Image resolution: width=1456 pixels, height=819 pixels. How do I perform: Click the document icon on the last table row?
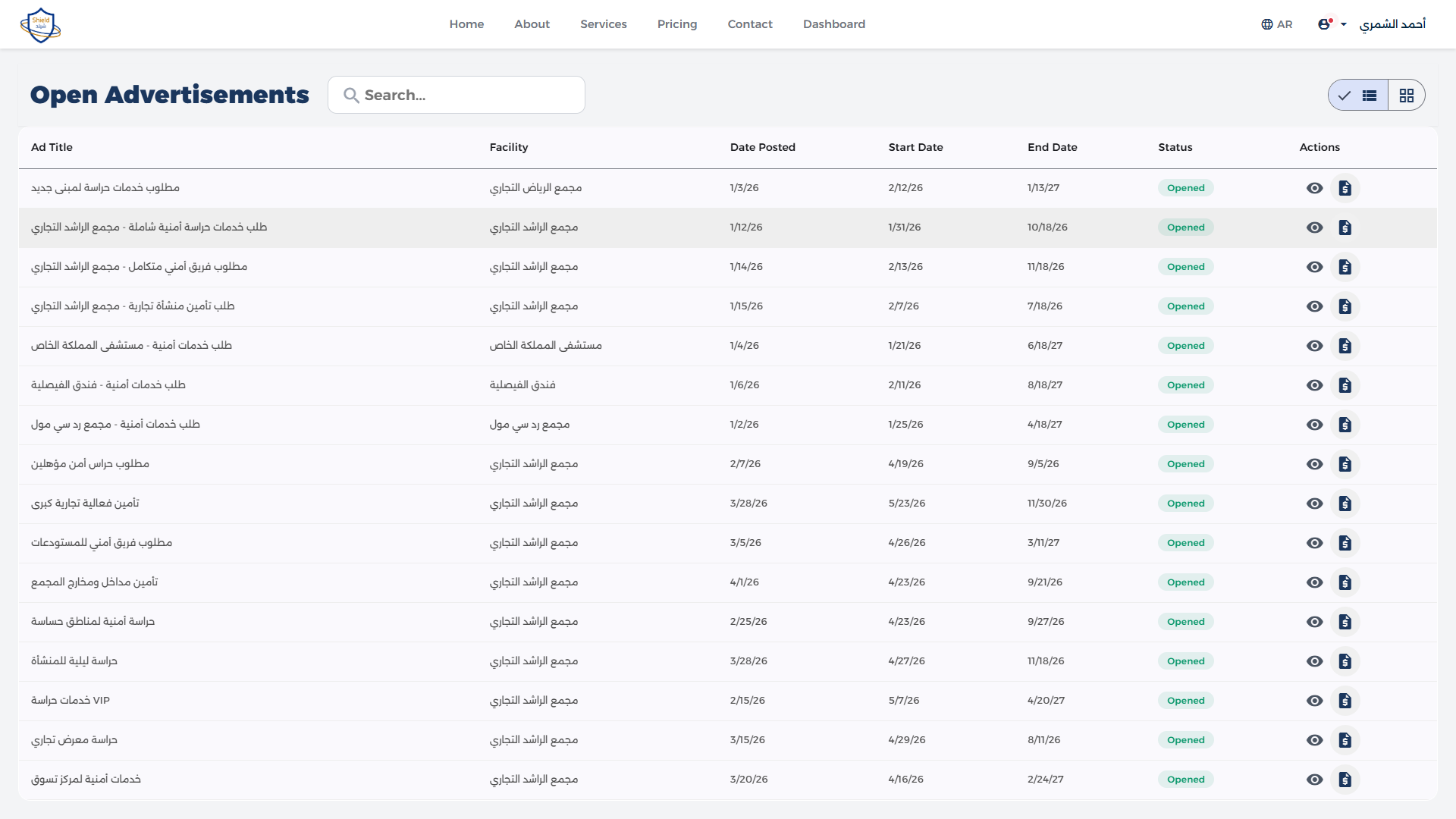pyautogui.click(x=1346, y=779)
